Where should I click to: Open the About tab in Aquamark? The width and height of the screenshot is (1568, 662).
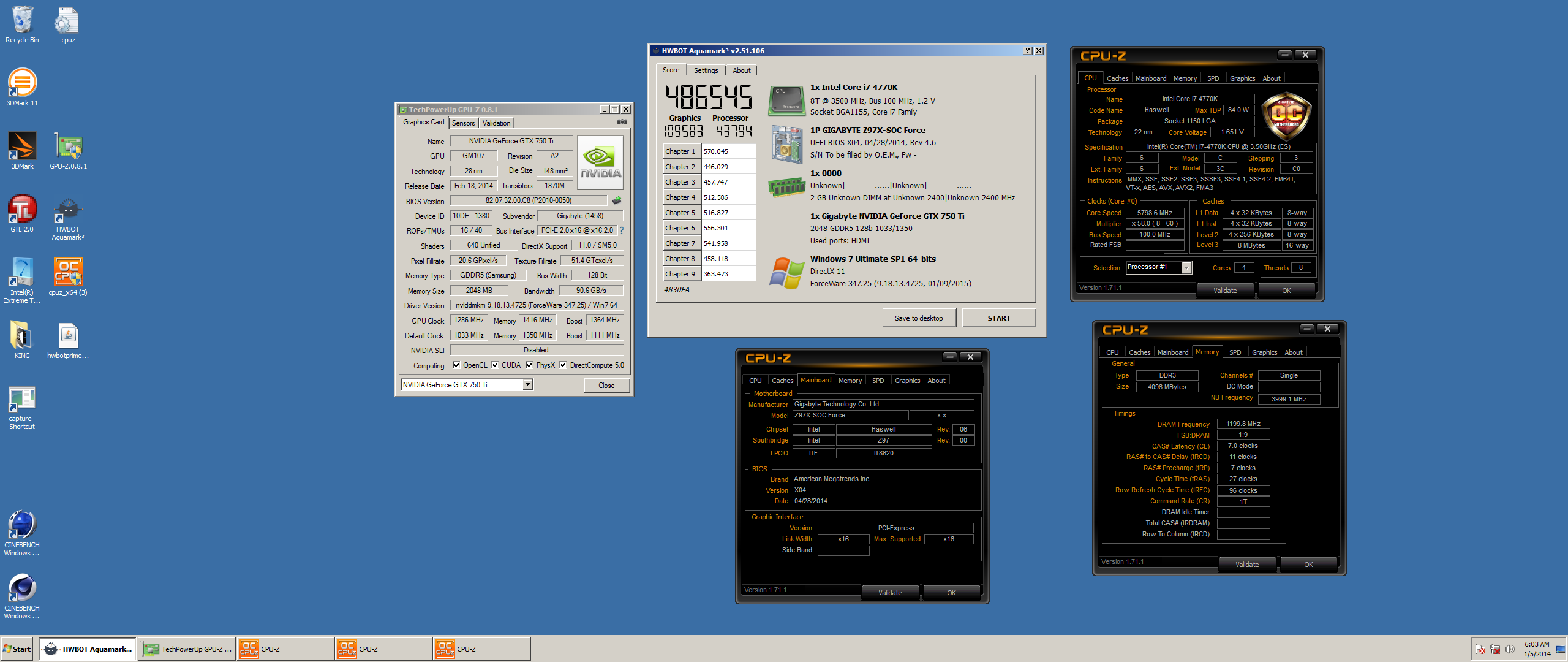pos(742,70)
